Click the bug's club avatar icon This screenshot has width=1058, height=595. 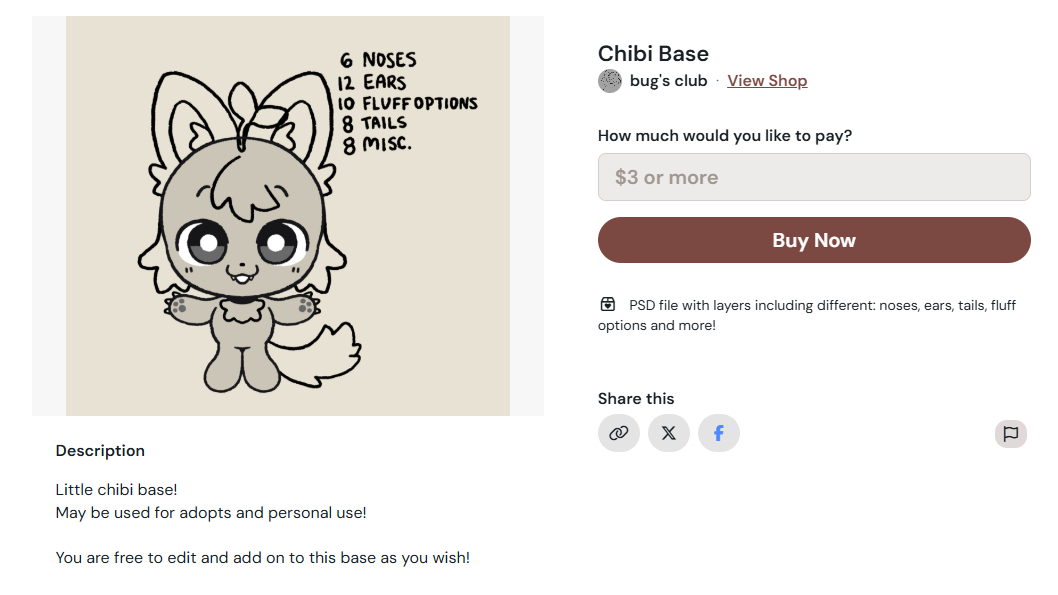(x=610, y=81)
